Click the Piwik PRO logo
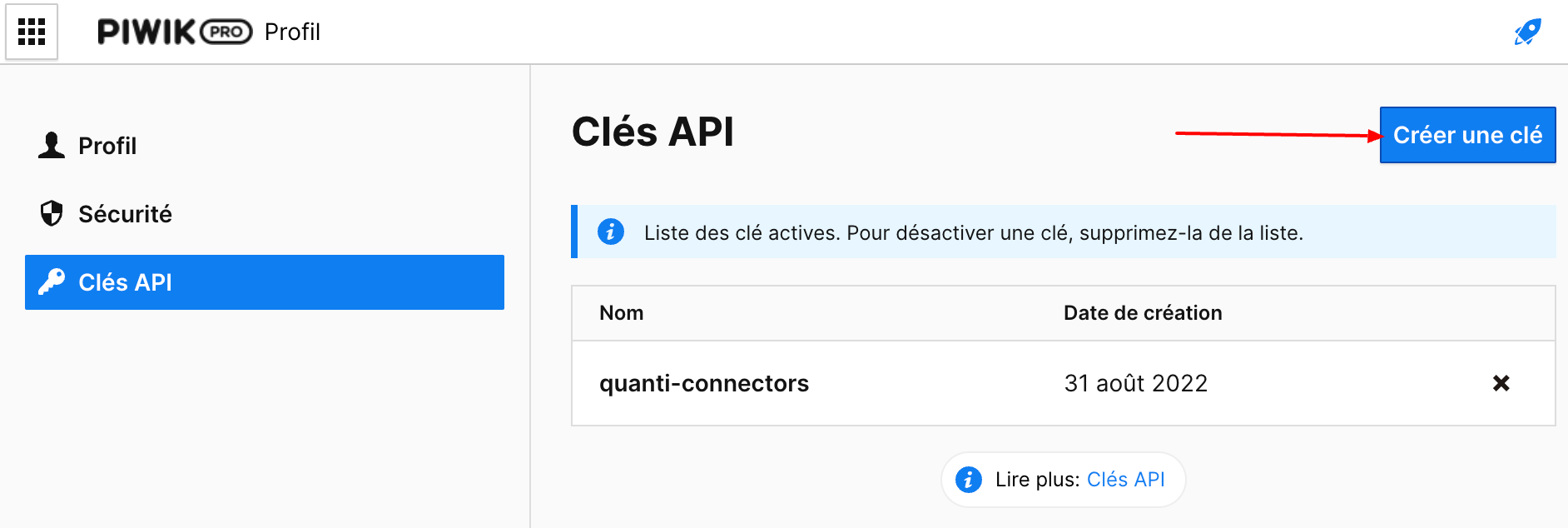The image size is (1568, 528). point(173,31)
